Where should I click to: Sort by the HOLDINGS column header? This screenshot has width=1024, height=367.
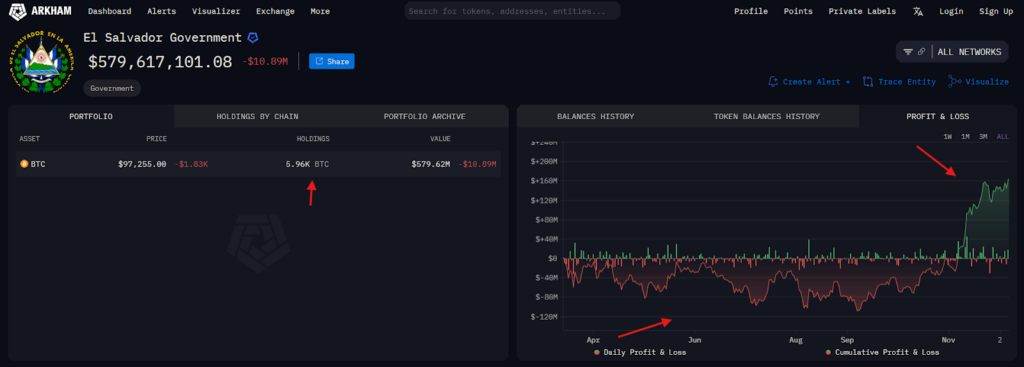[x=313, y=138]
